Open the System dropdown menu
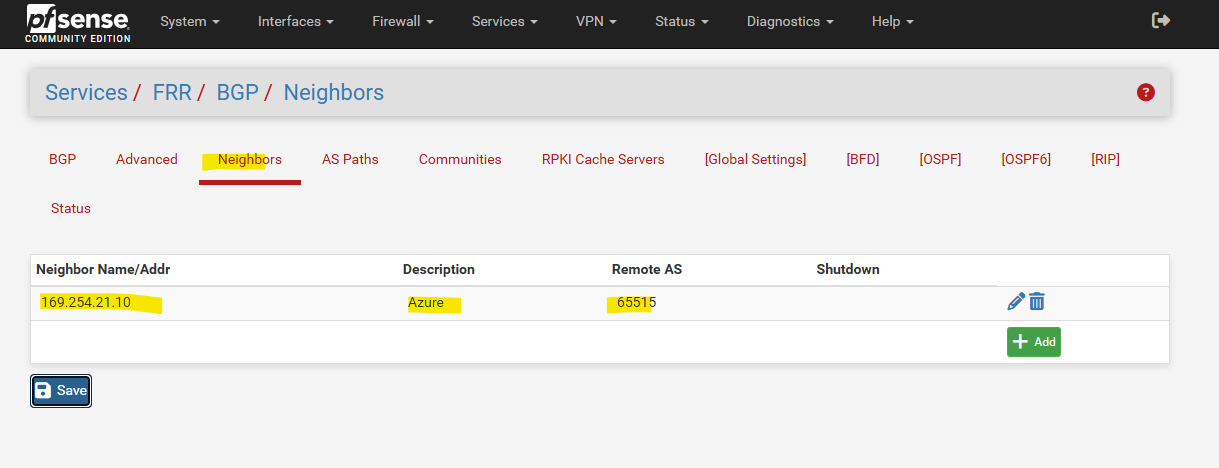Image resolution: width=1219 pixels, height=468 pixels. 190,21
